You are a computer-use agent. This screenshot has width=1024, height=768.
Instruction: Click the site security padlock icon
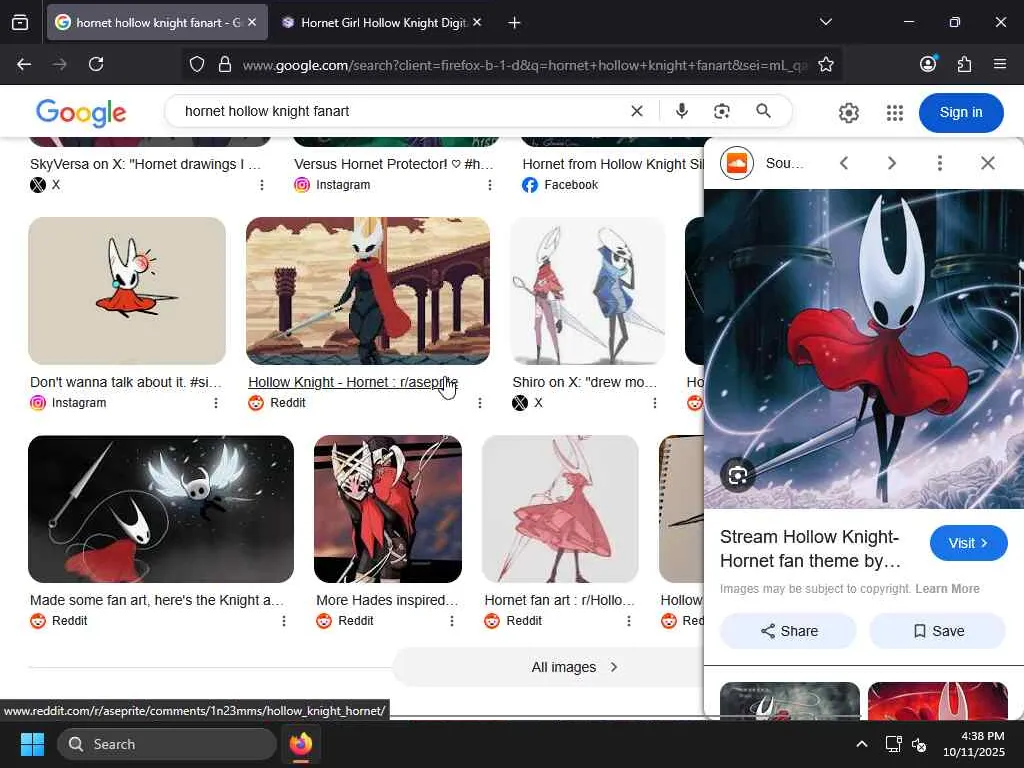click(x=225, y=64)
